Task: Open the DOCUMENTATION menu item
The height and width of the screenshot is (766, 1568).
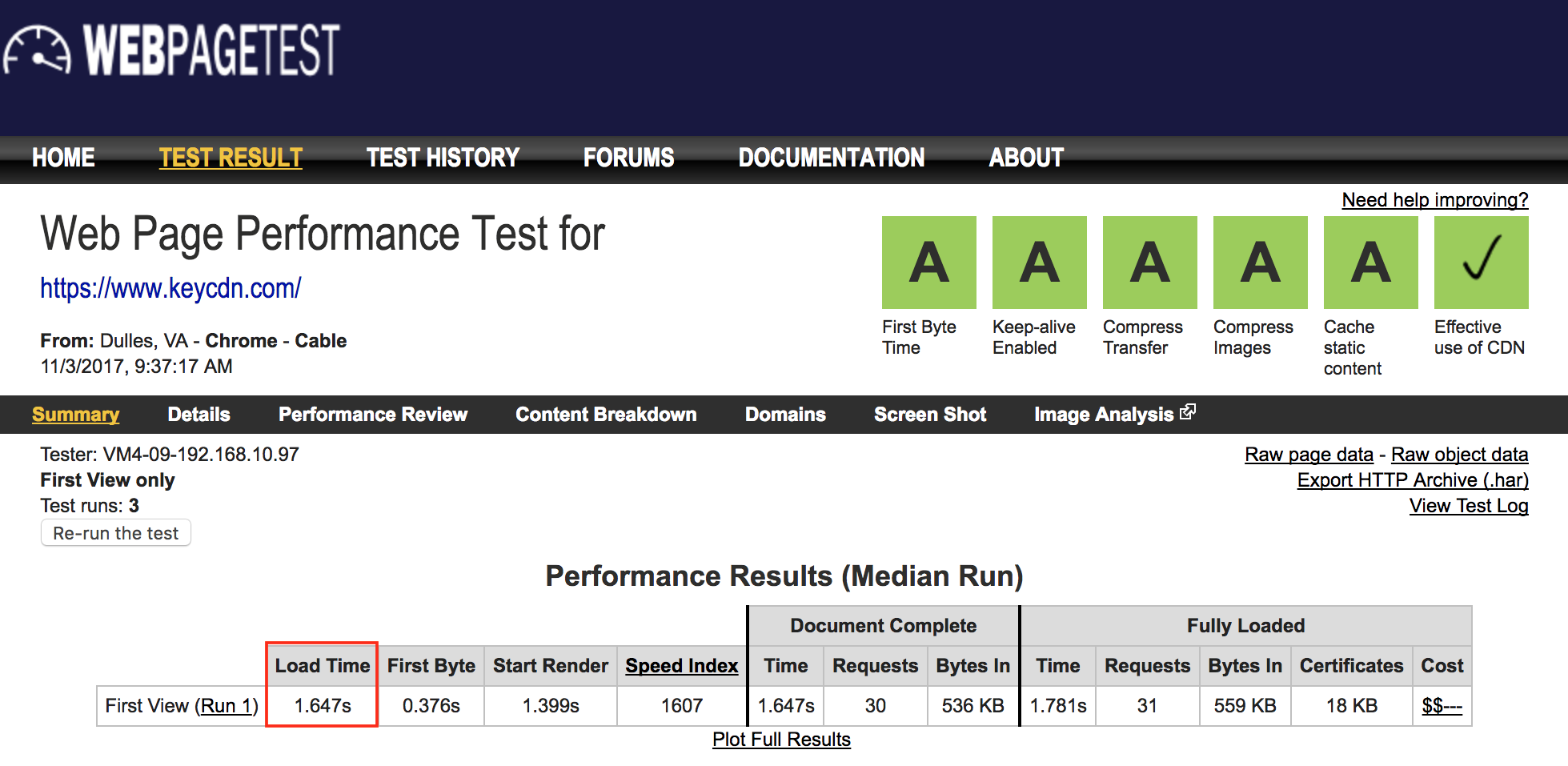Action: tap(832, 158)
